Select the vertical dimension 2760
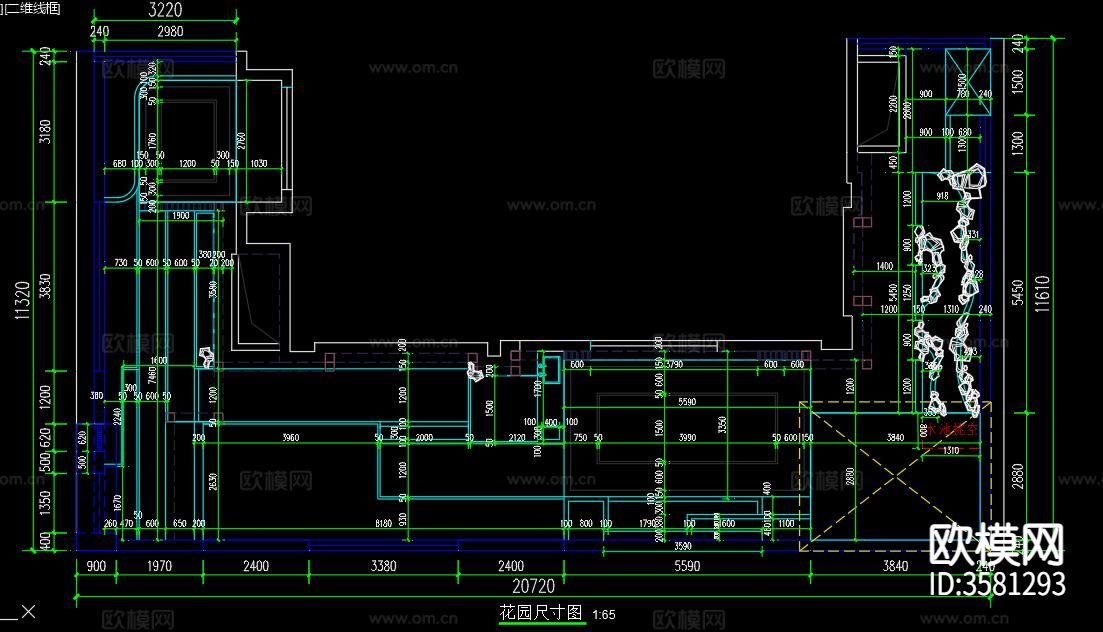 point(241,141)
